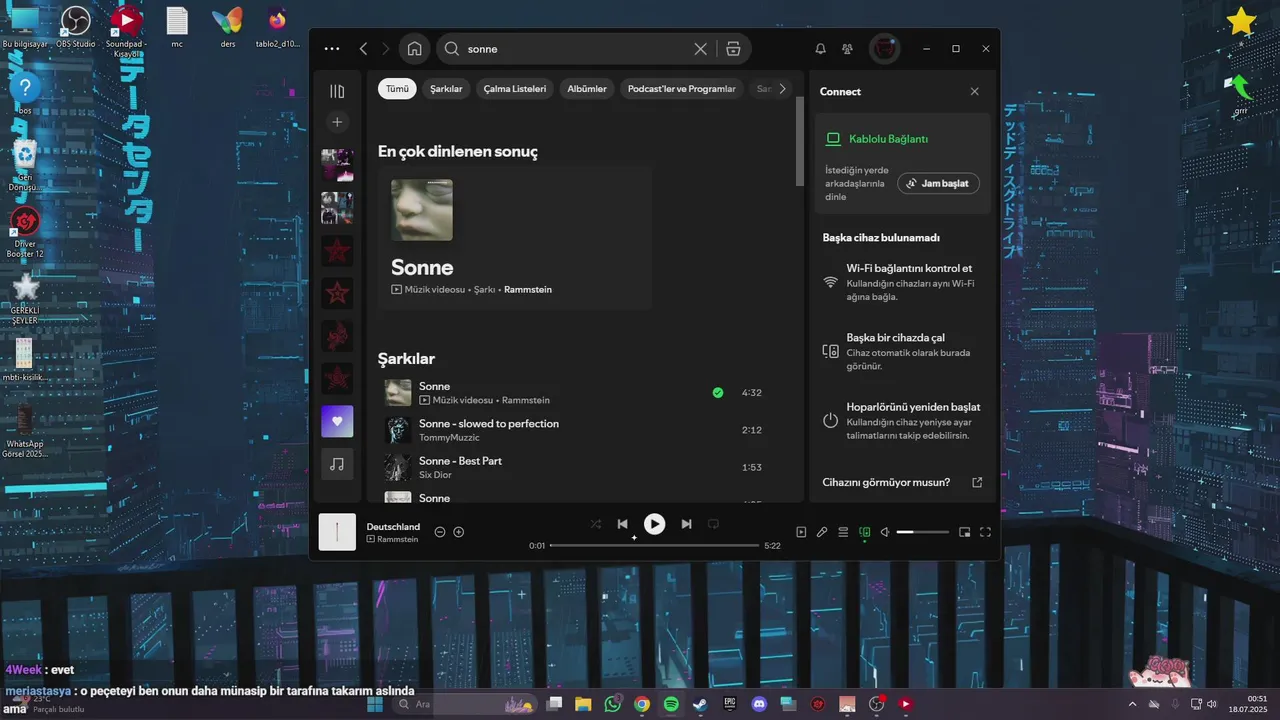1280x720 pixels.
Task: Open the play queue
Action: pyautogui.click(x=843, y=532)
